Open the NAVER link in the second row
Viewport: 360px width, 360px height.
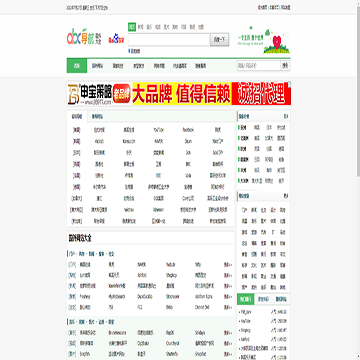point(158,141)
